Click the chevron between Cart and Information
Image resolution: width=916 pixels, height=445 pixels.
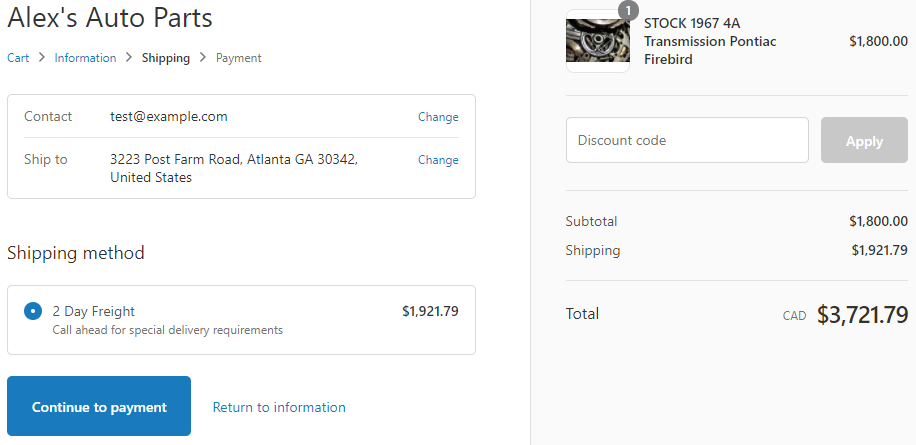click(41, 57)
